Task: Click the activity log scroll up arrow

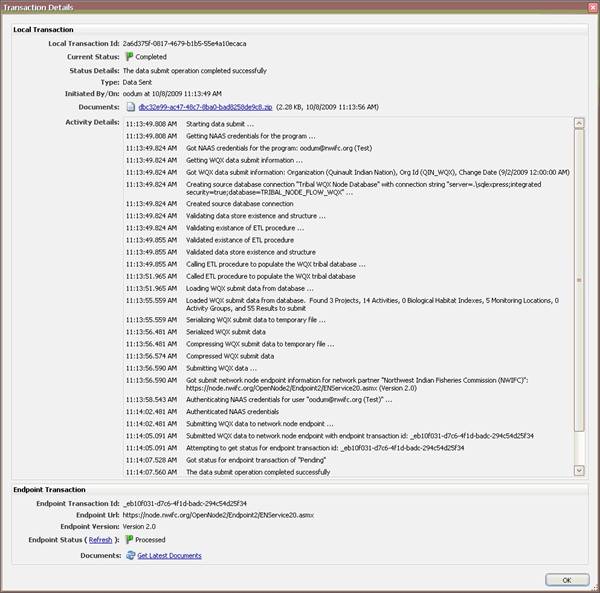Action: point(579,124)
